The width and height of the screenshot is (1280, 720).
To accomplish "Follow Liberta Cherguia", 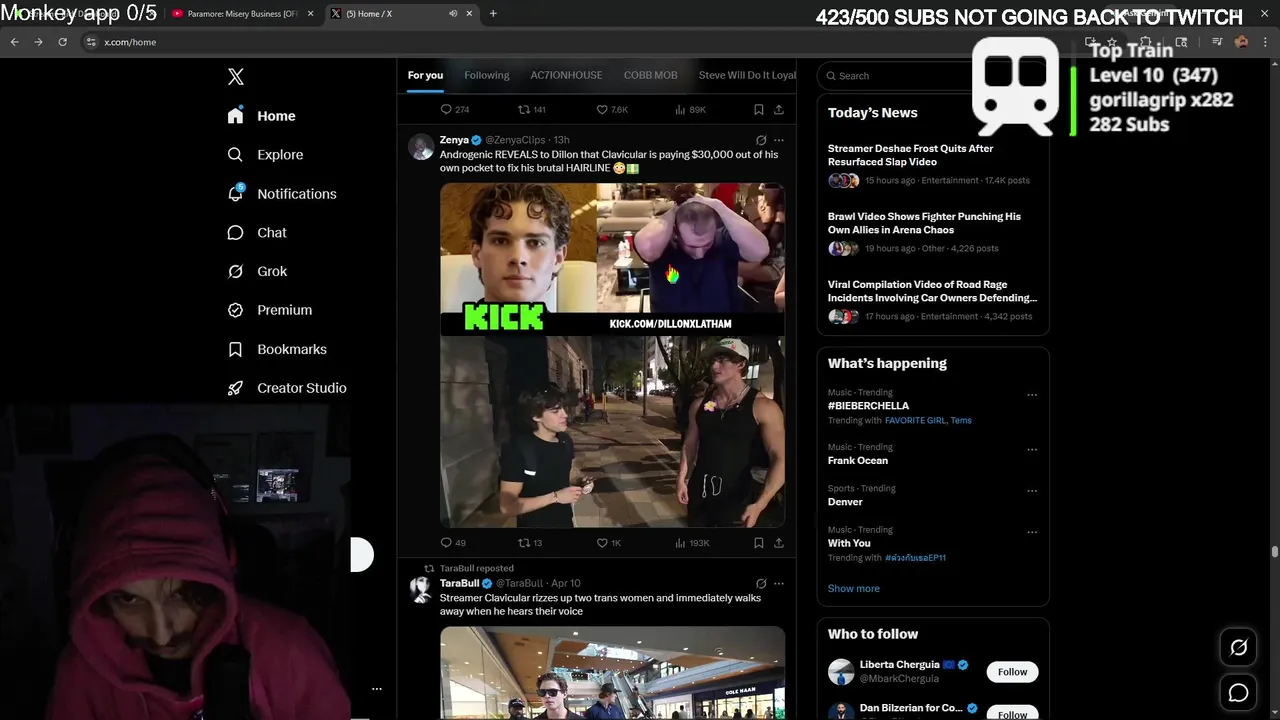I will click(1012, 672).
